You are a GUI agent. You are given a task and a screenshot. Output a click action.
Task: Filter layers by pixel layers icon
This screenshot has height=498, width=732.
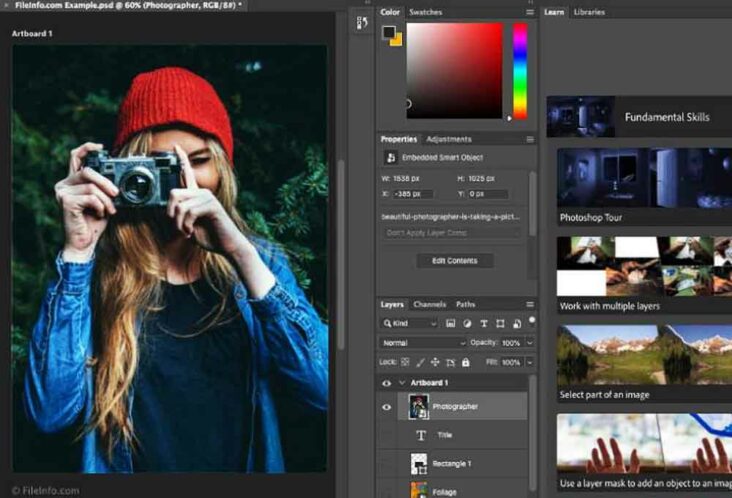(450, 323)
